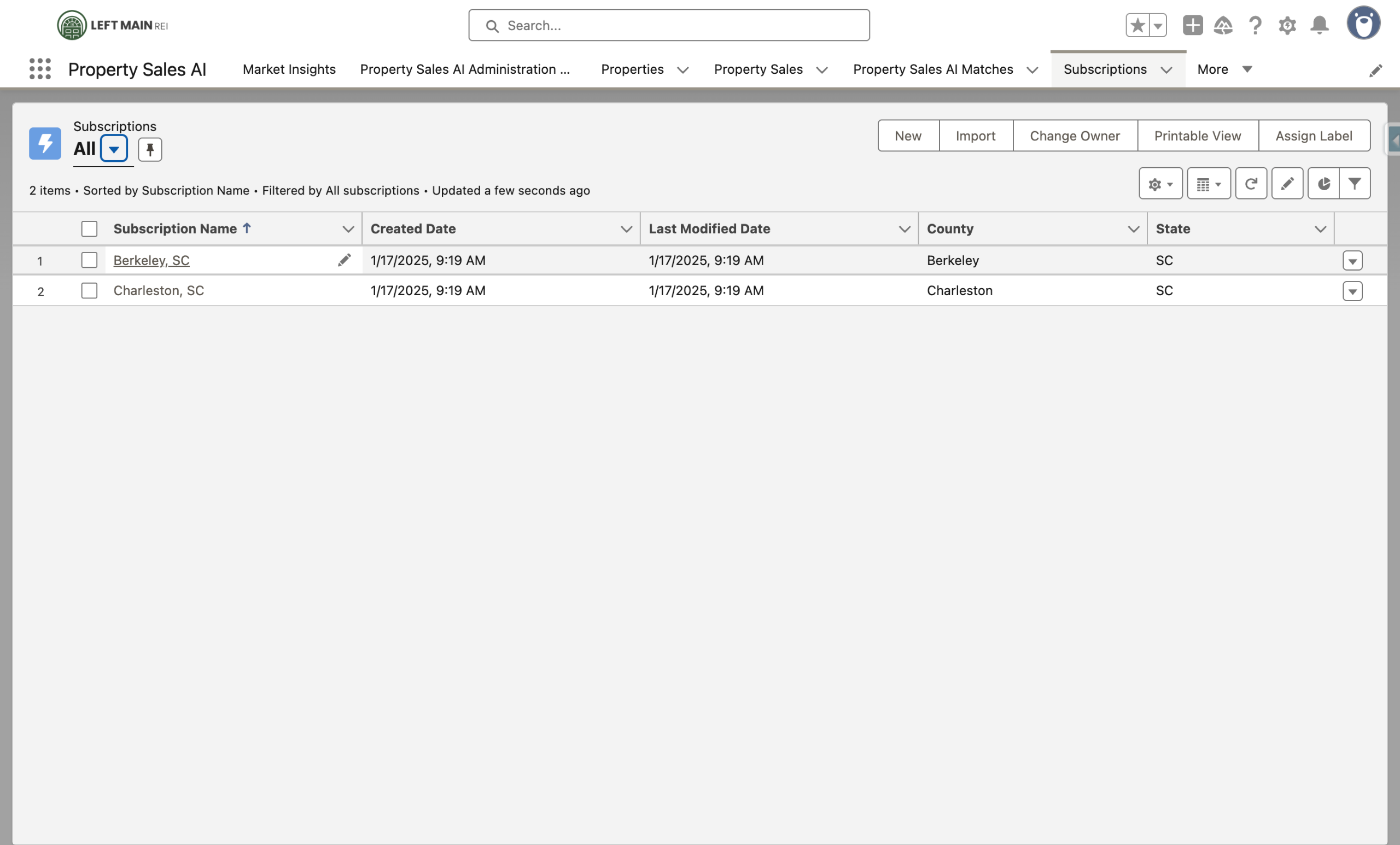Check the Charleston, SC row checkbox
Viewport: 1400px width, 845px height.
89,291
